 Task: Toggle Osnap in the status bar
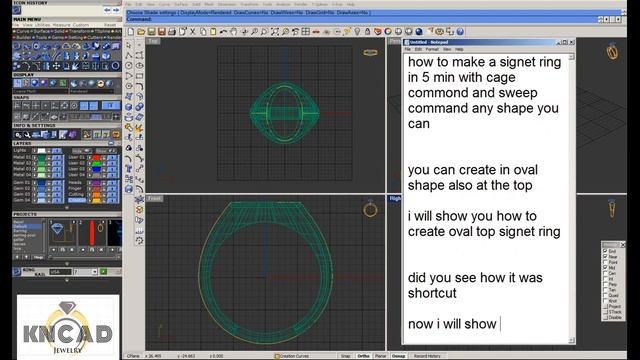coord(398,356)
